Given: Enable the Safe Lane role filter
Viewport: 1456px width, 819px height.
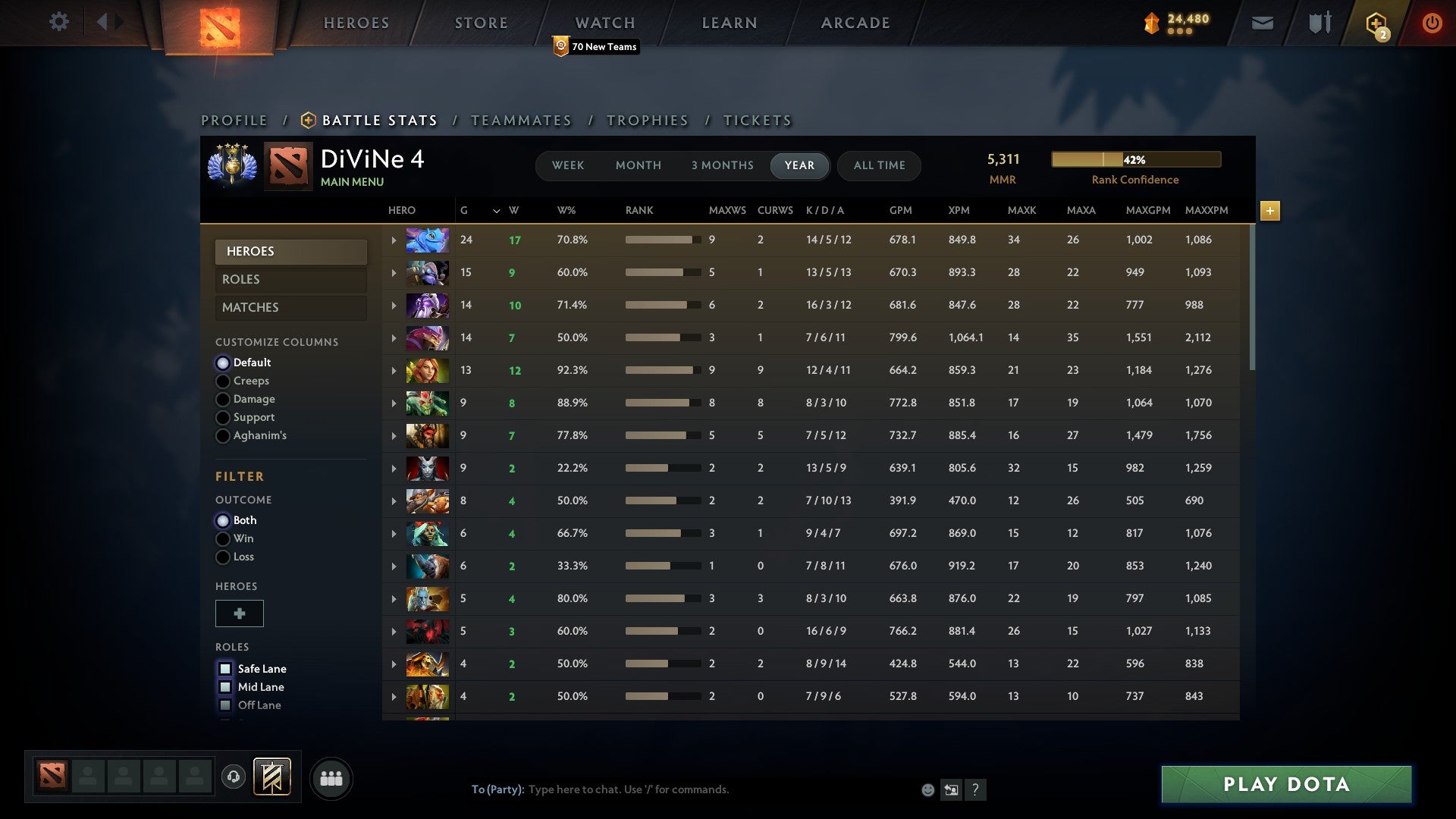Looking at the screenshot, I should pyautogui.click(x=225, y=669).
